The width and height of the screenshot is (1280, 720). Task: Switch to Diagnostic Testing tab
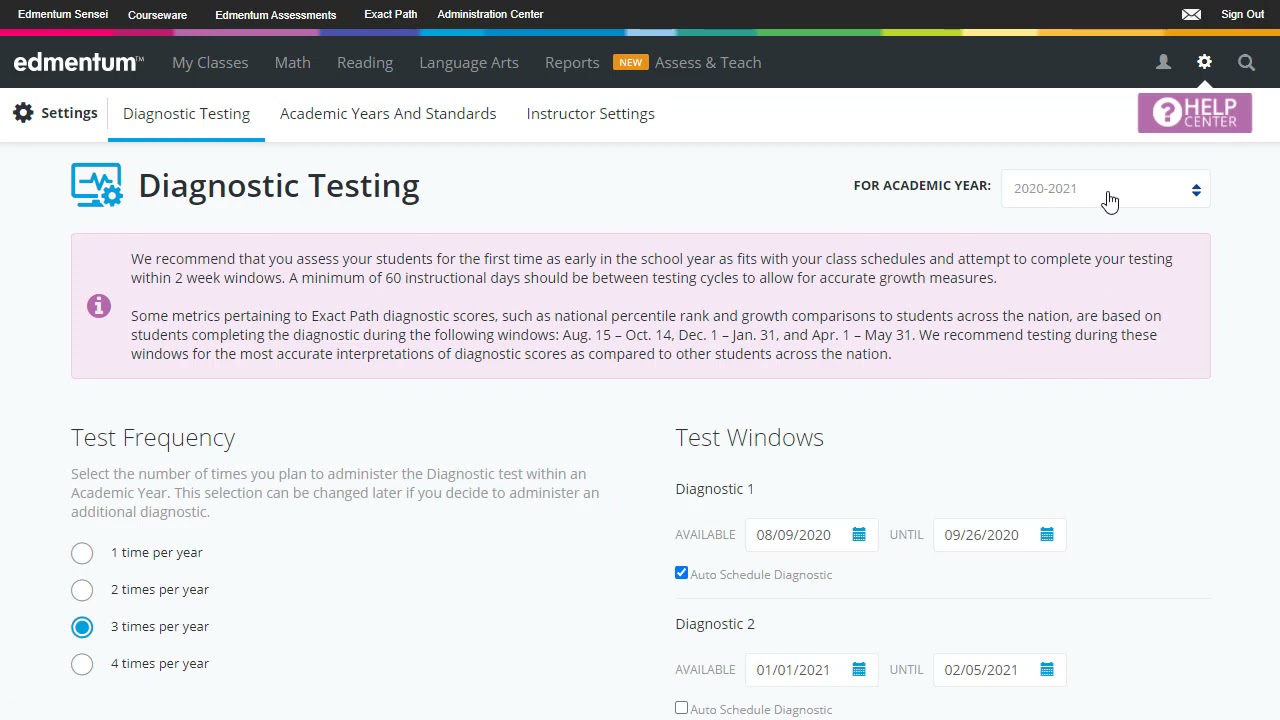pyautogui.click(x=186, y=114)
